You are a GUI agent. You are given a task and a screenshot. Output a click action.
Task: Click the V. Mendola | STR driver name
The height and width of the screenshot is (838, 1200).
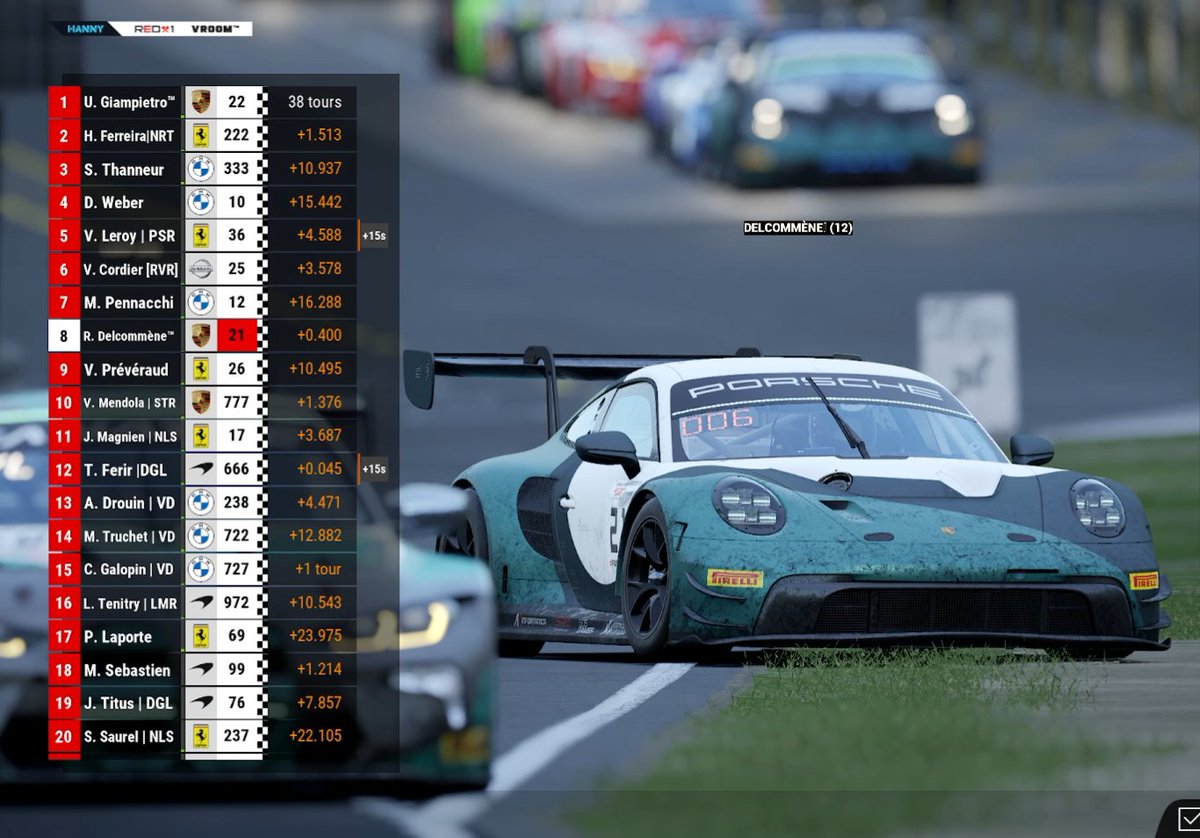(x=130, y=402)
